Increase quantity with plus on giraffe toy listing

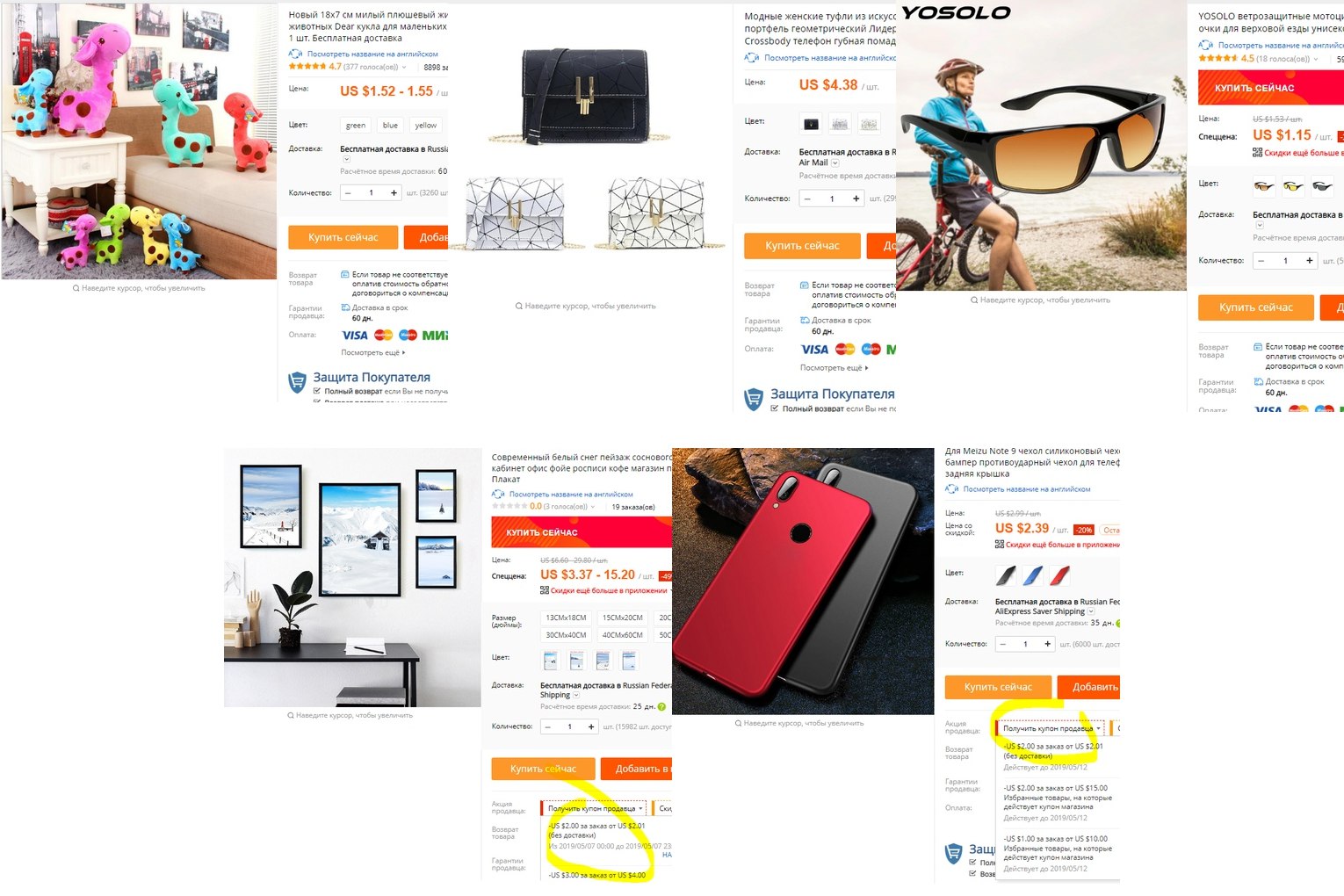tap(393, 193)
